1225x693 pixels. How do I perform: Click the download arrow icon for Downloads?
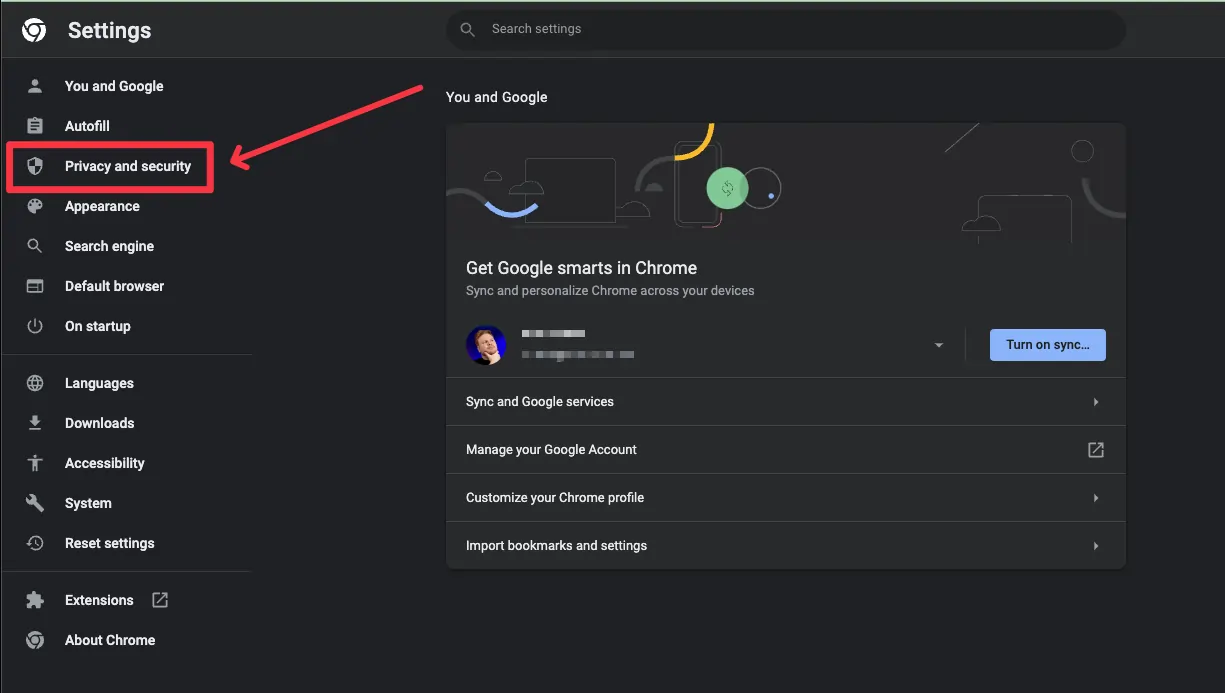click(35, 423)
